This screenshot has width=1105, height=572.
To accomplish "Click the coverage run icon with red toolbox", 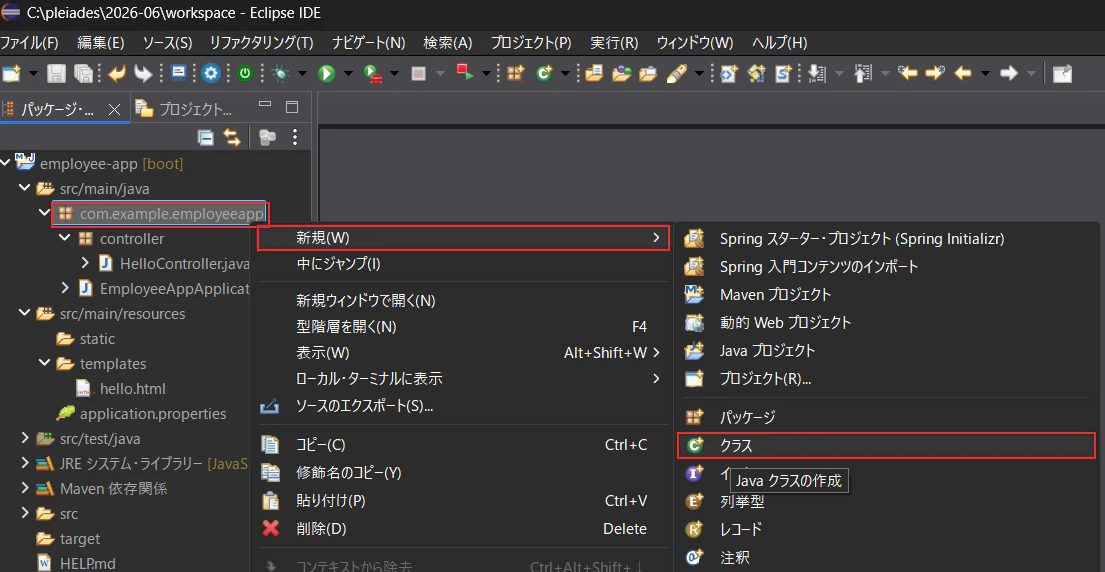I will (372, 73).
